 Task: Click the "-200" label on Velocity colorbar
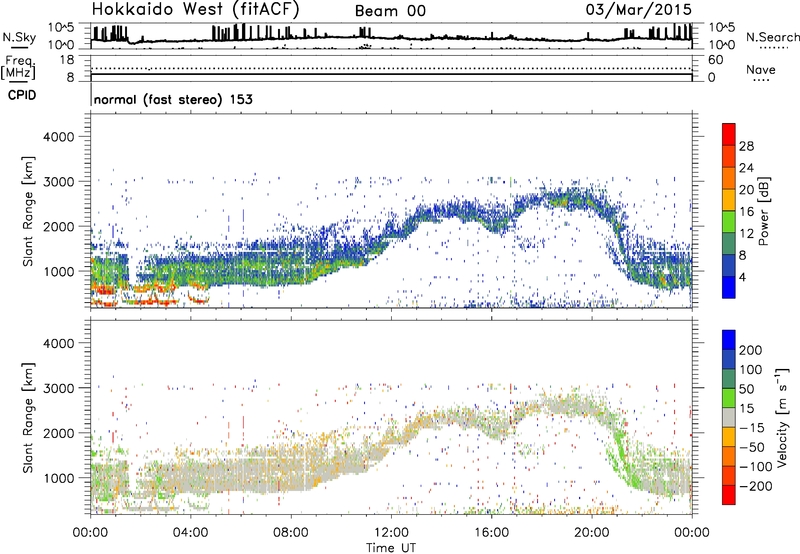(x=755, y=486)
